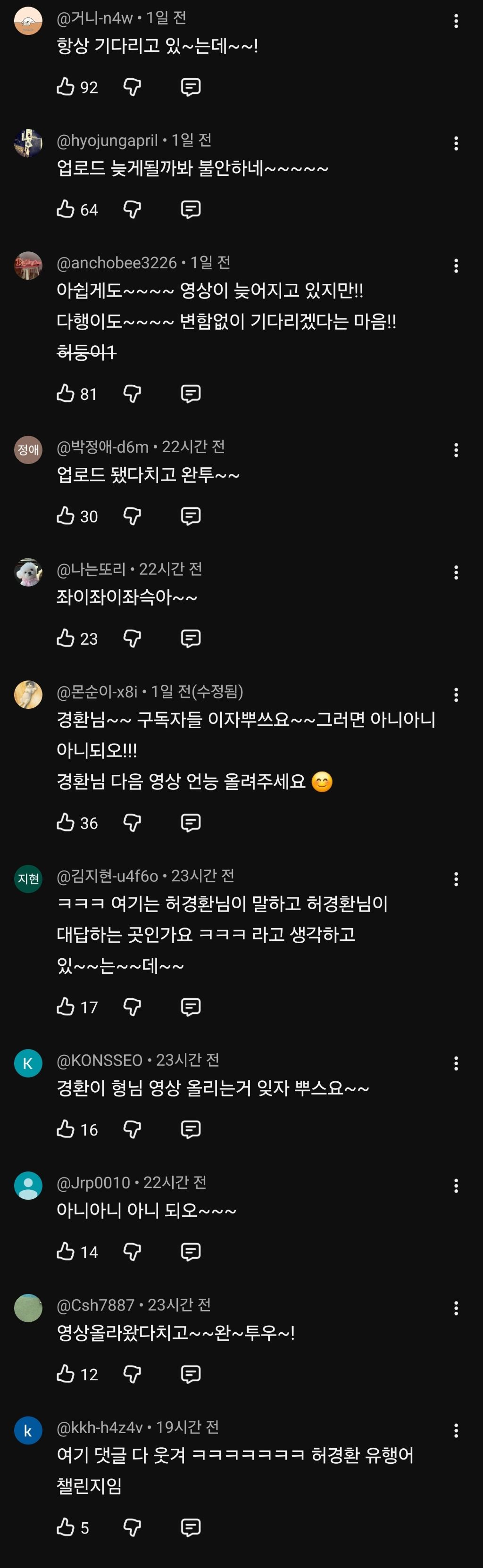
Task: Click the reply icon under @KONSSEO's comment
Action: pyautogui.click(x=191, y=1129)
